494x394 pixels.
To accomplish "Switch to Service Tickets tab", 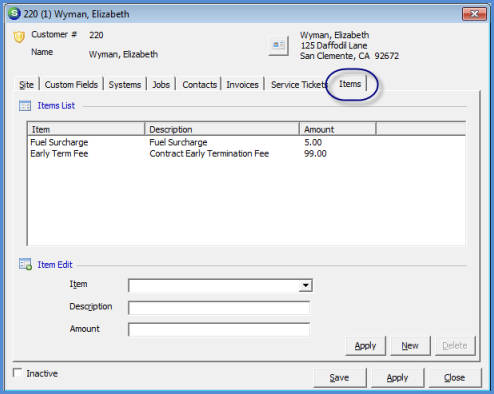I will [x=299, y=85].
